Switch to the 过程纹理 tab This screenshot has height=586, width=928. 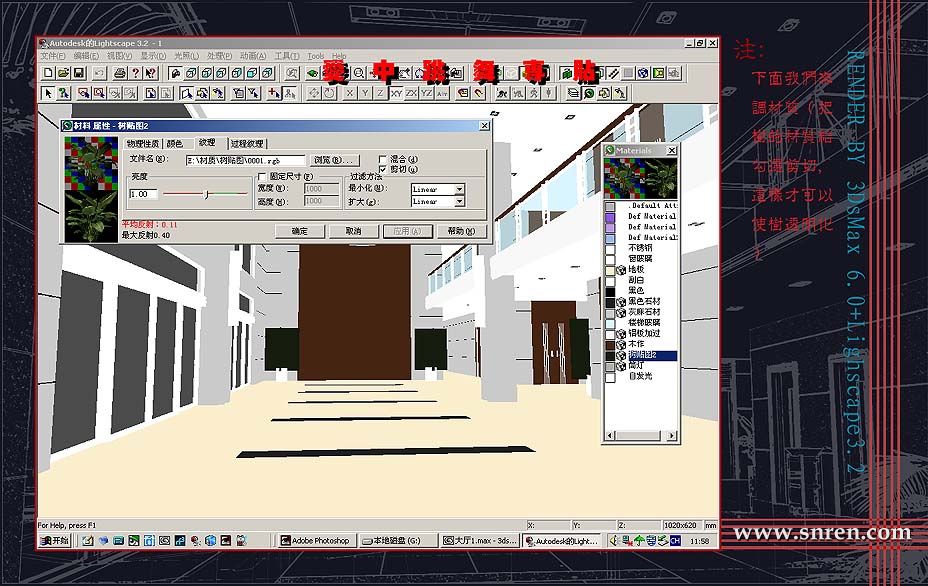click(246, 144)
